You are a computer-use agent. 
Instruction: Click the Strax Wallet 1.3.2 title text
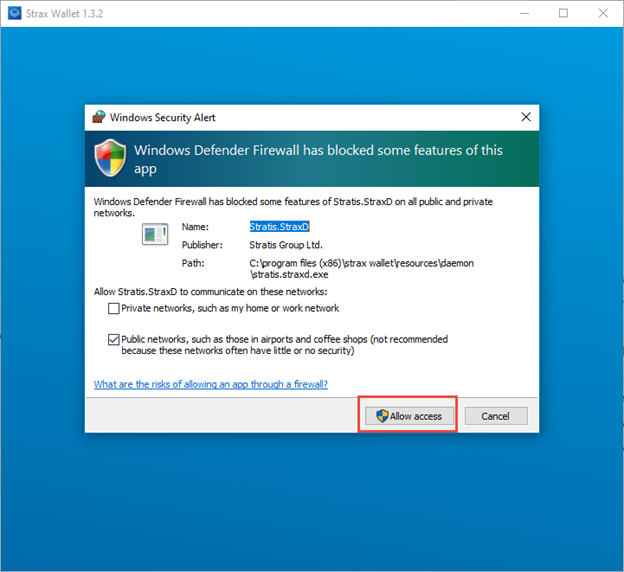(x=64, y=14)
